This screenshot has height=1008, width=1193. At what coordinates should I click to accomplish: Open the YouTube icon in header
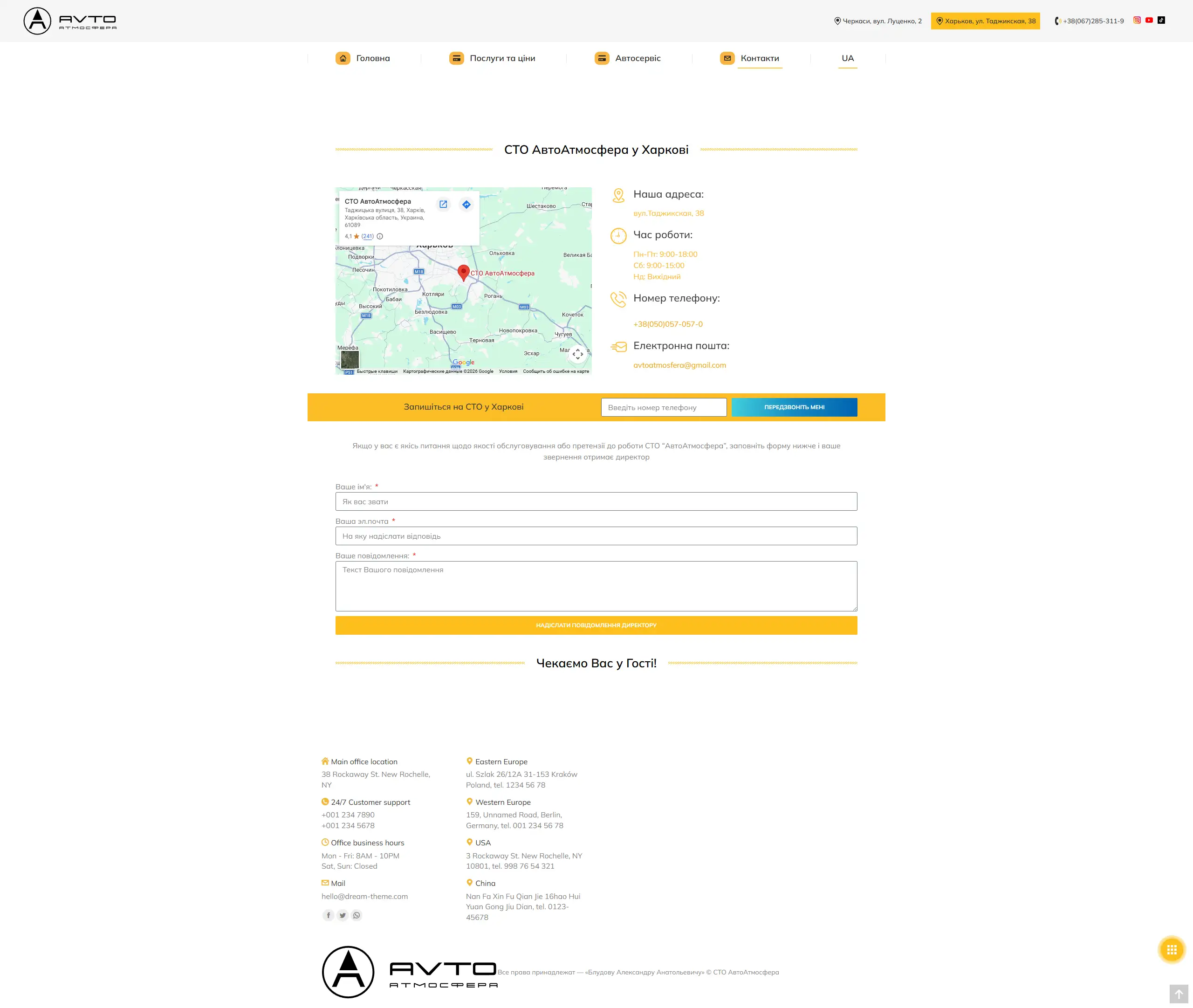point(1149,20)
